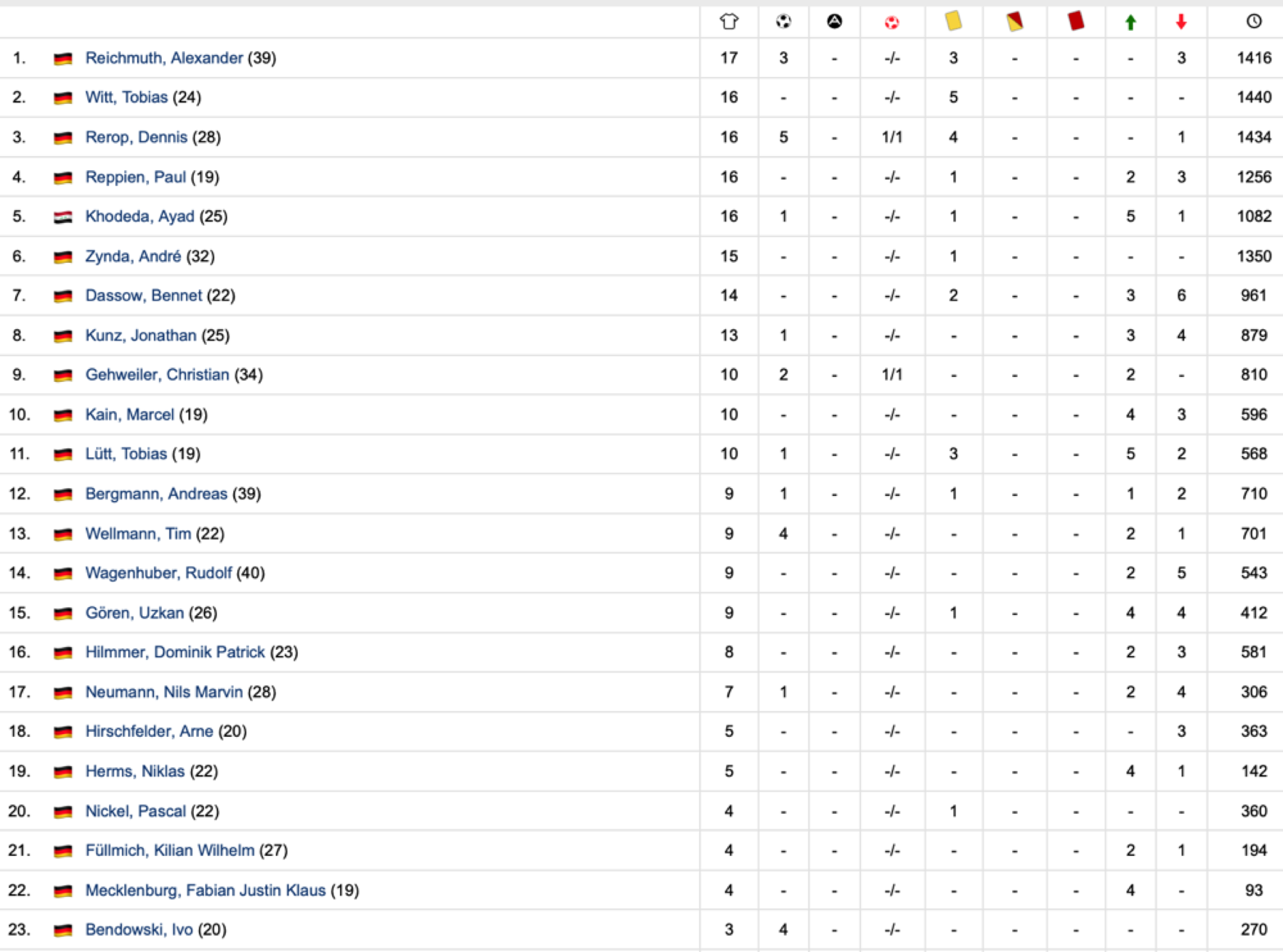
Task: Click the yellow card column icon
Action: click(953, 21)
